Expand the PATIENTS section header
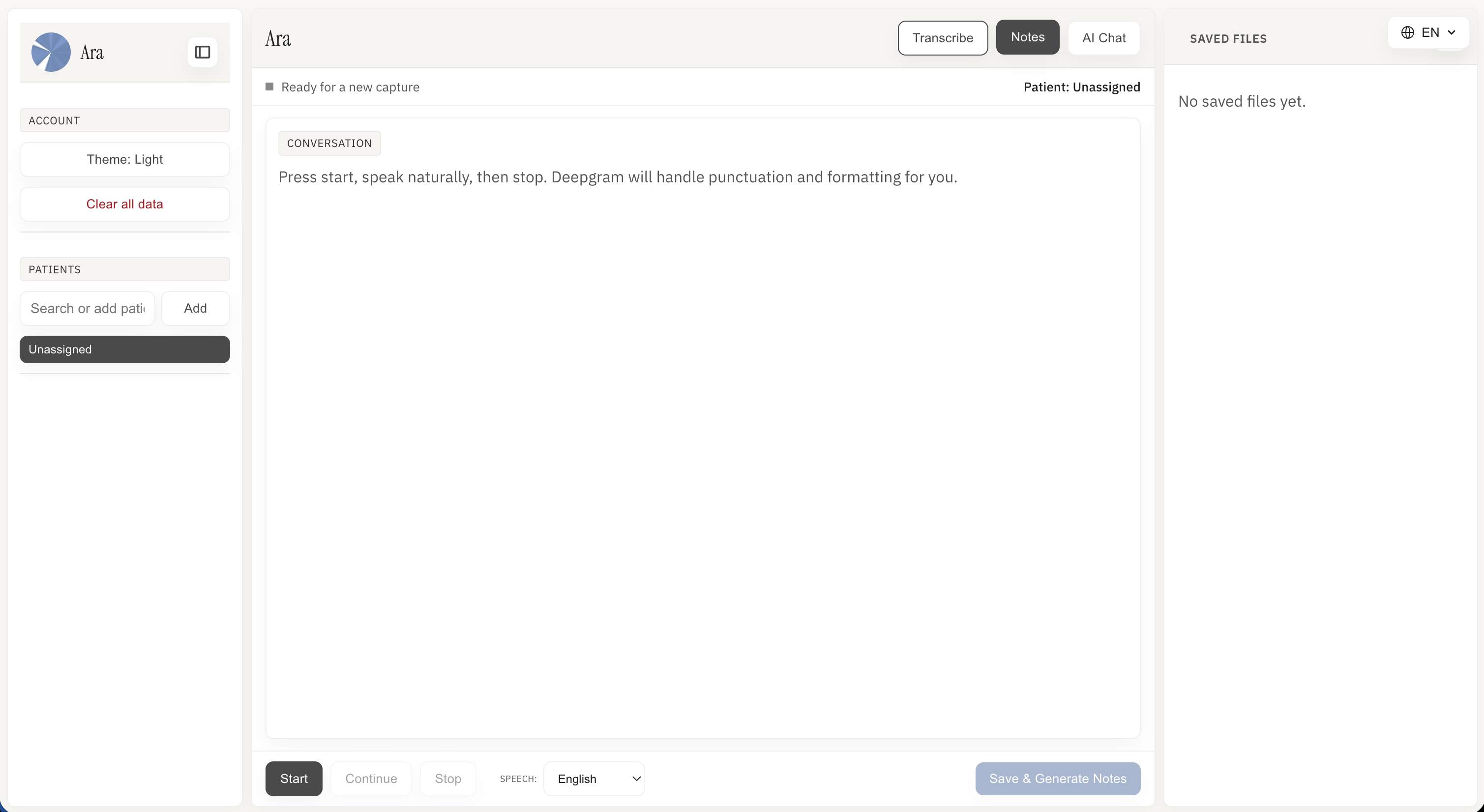This screenshot has width=1484, height=812. point(124,269)
